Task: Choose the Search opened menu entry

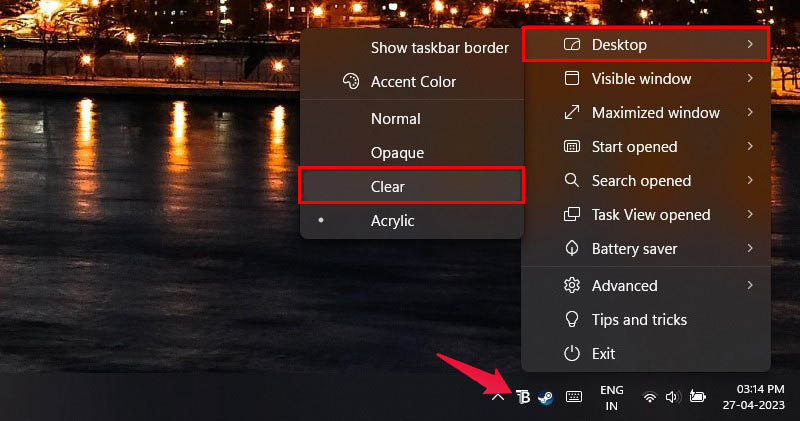Action: [x=646, y=180]
